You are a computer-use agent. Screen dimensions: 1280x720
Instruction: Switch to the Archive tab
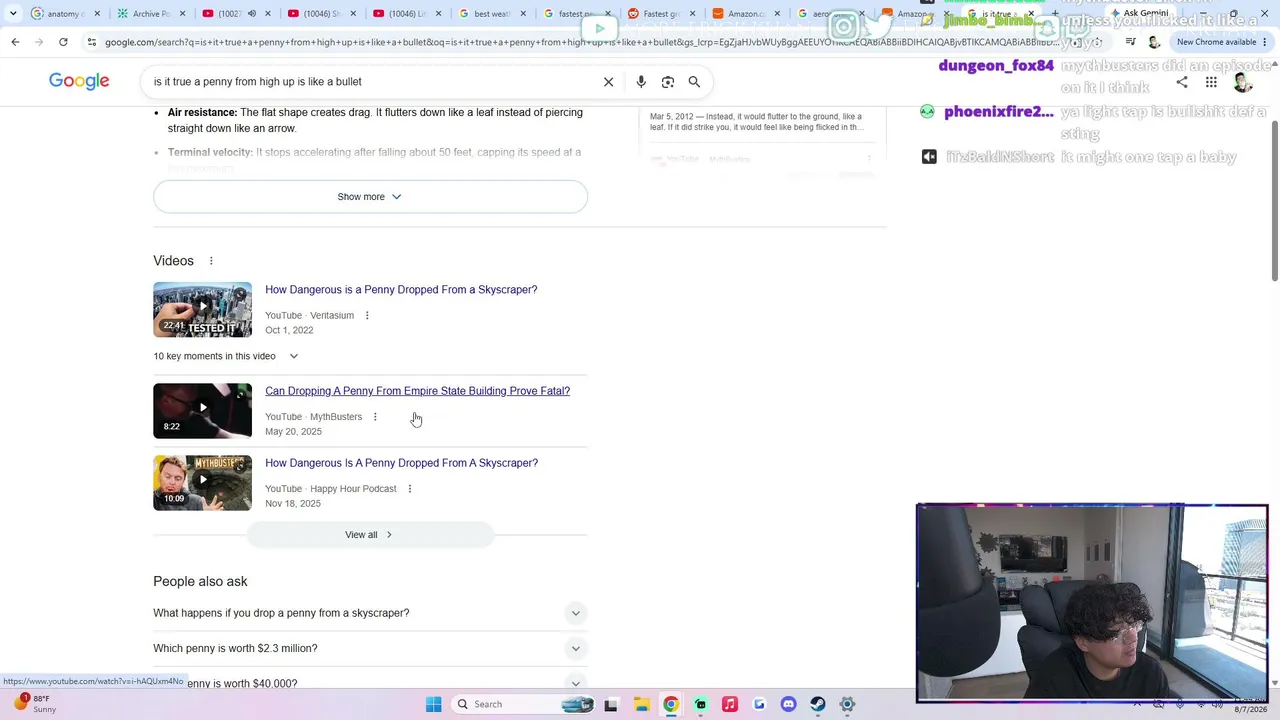tap(151, 14)
